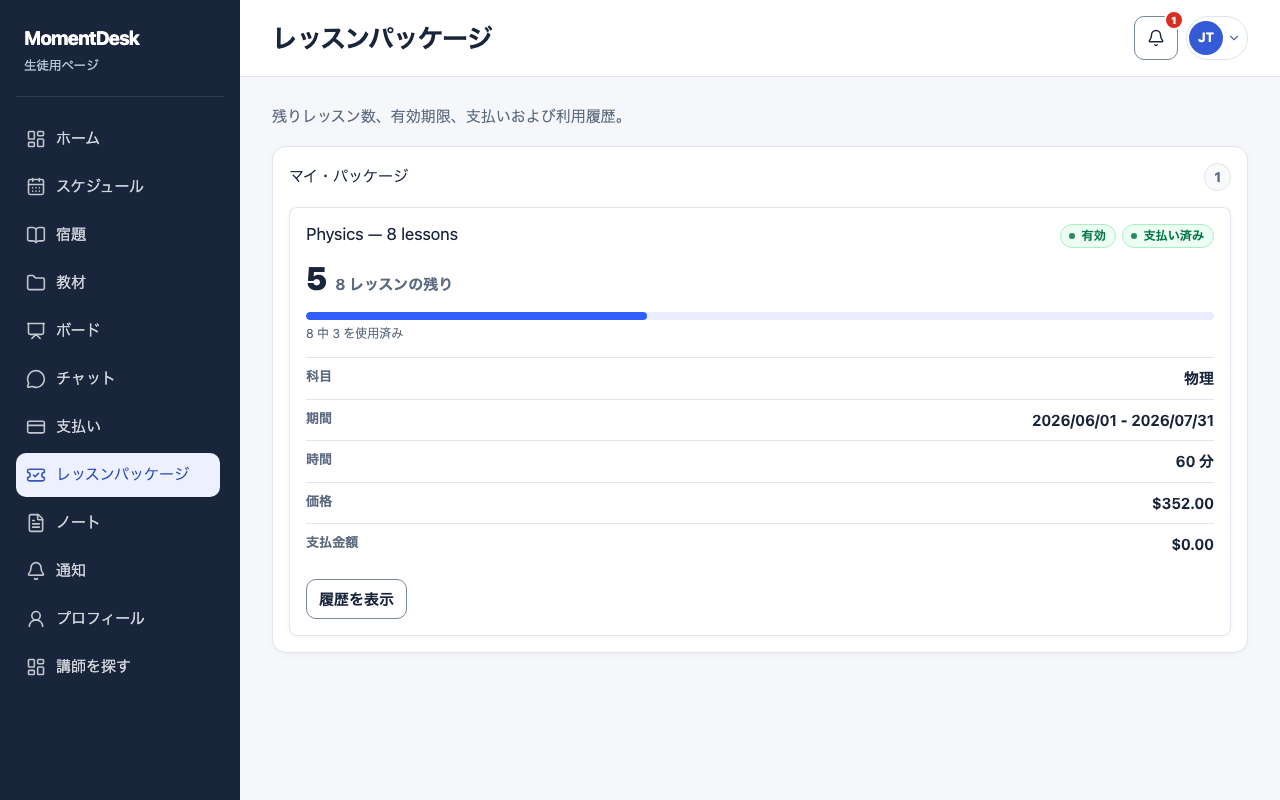Click the プロフィール person icon
The width and height of the screenshot is (1280, 800).
click(36, 619)
